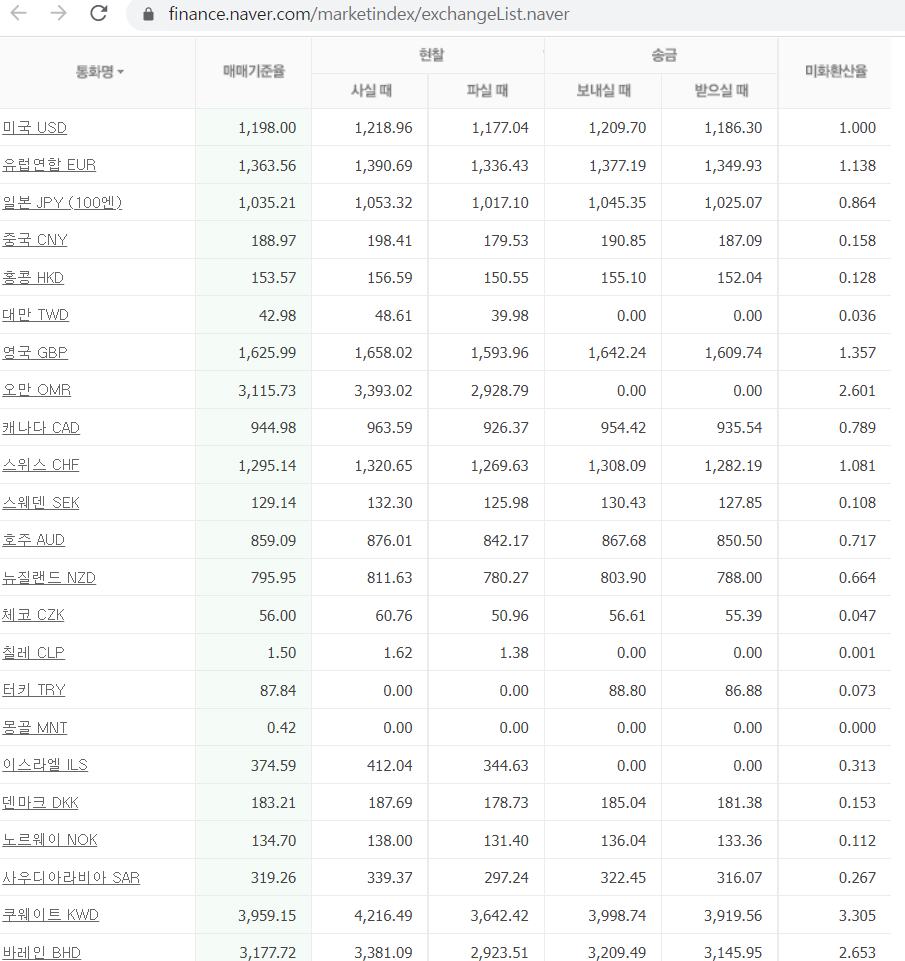The height and width of the screenshot is (961, 905).
Task: Click the 받으실 때 column header
Action: [x=721, y=91]
